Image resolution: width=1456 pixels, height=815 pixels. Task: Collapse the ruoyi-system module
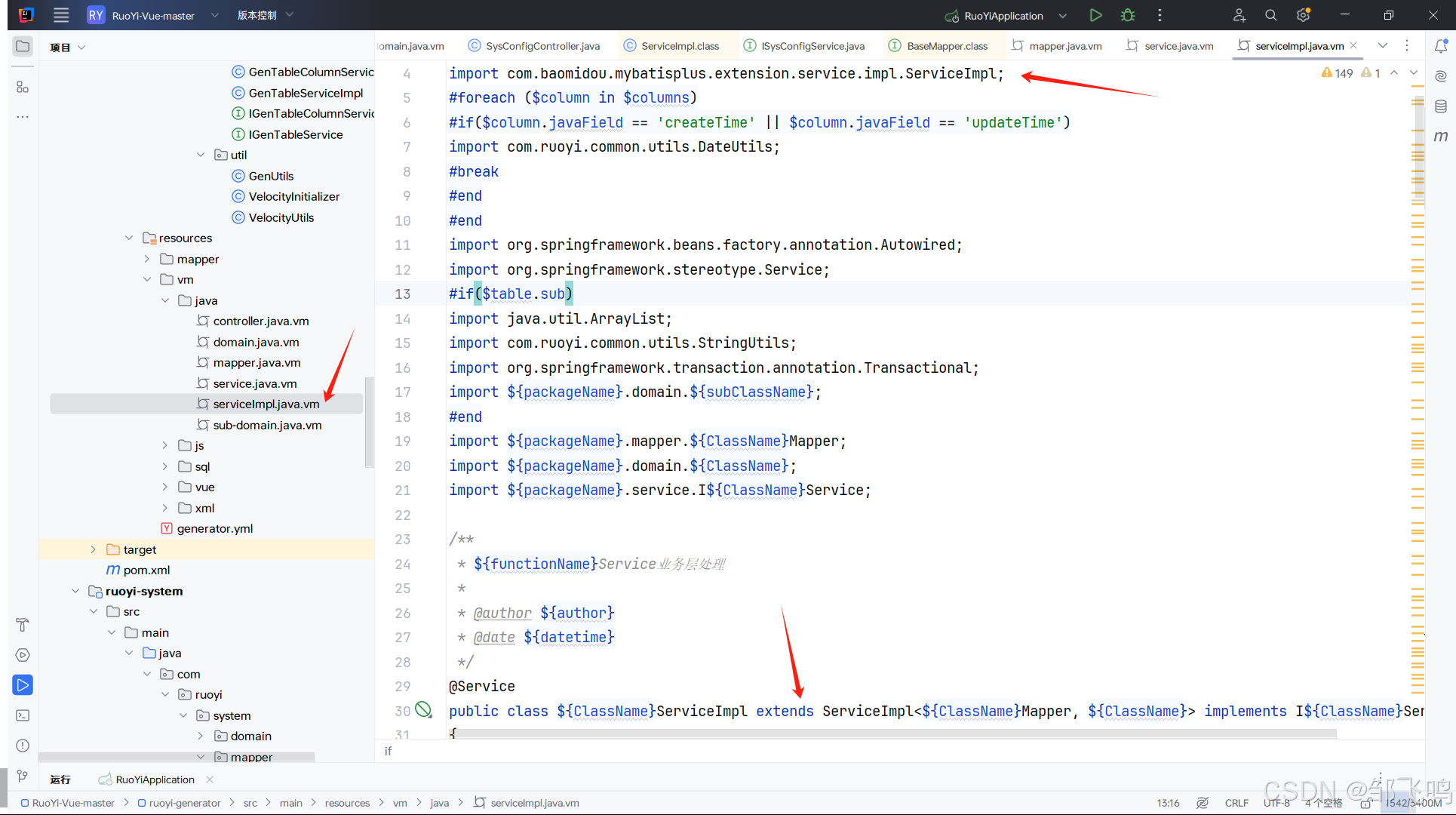coord(75,591)
